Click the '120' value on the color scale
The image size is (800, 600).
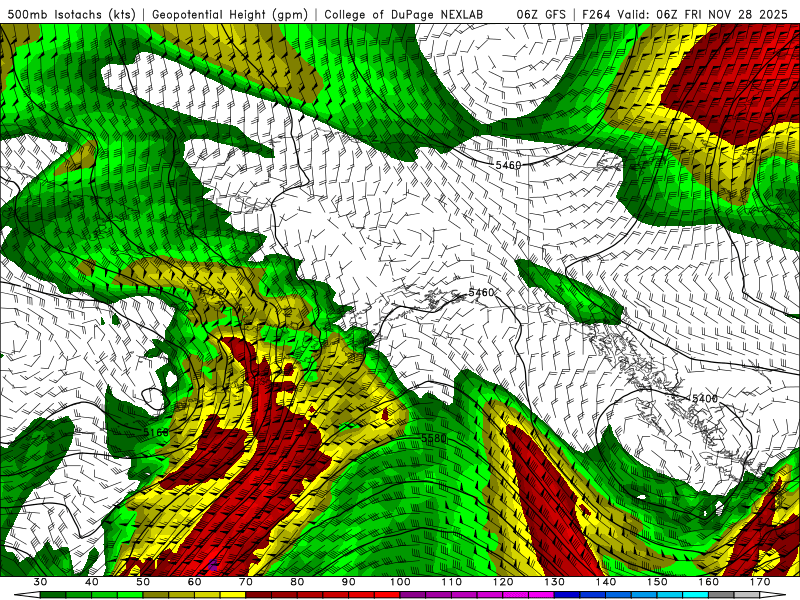click(x=503, y=582)
